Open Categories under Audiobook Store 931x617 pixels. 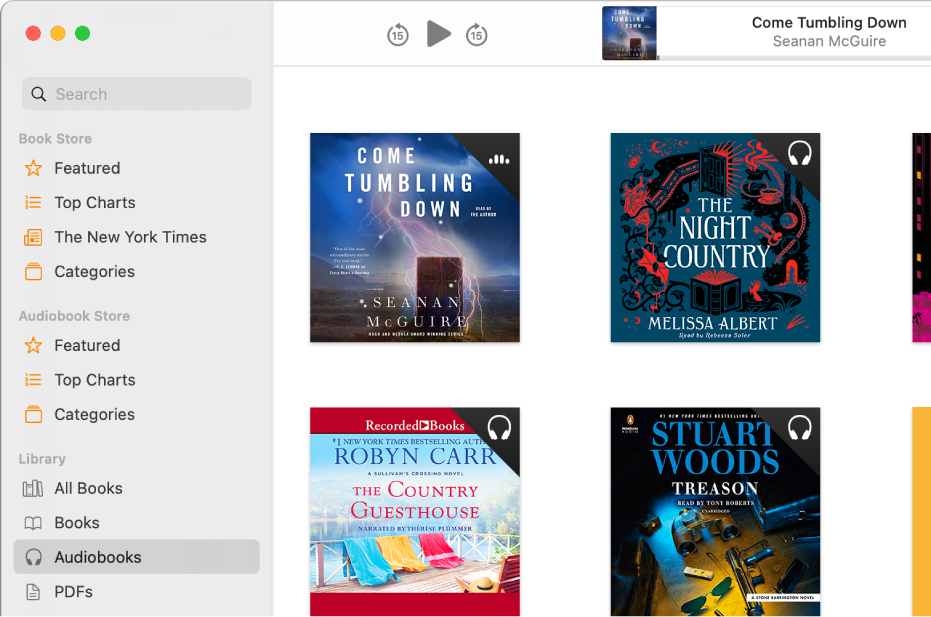tap(137, 414)
